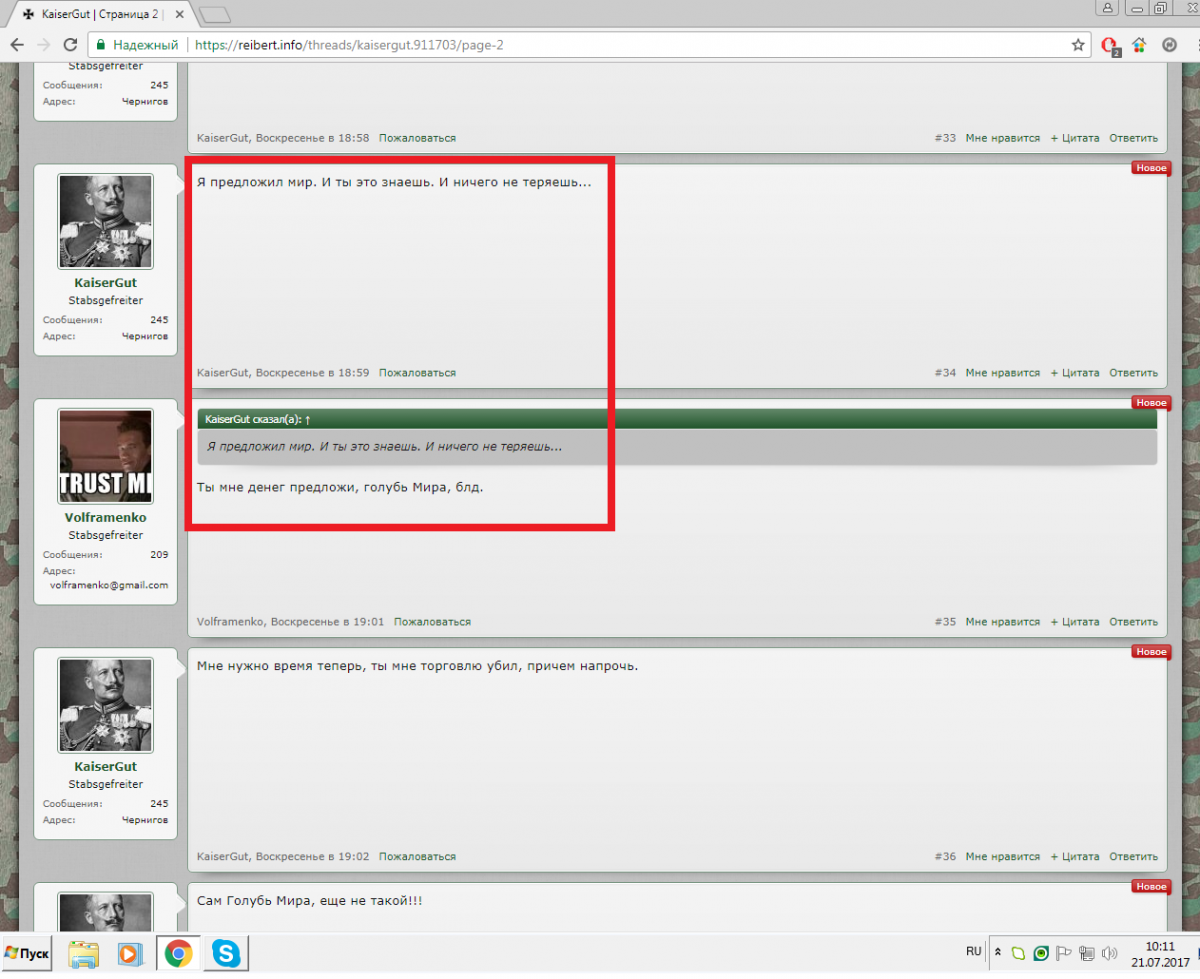Click the Volframenko username under the avatar

coord(105,518)
